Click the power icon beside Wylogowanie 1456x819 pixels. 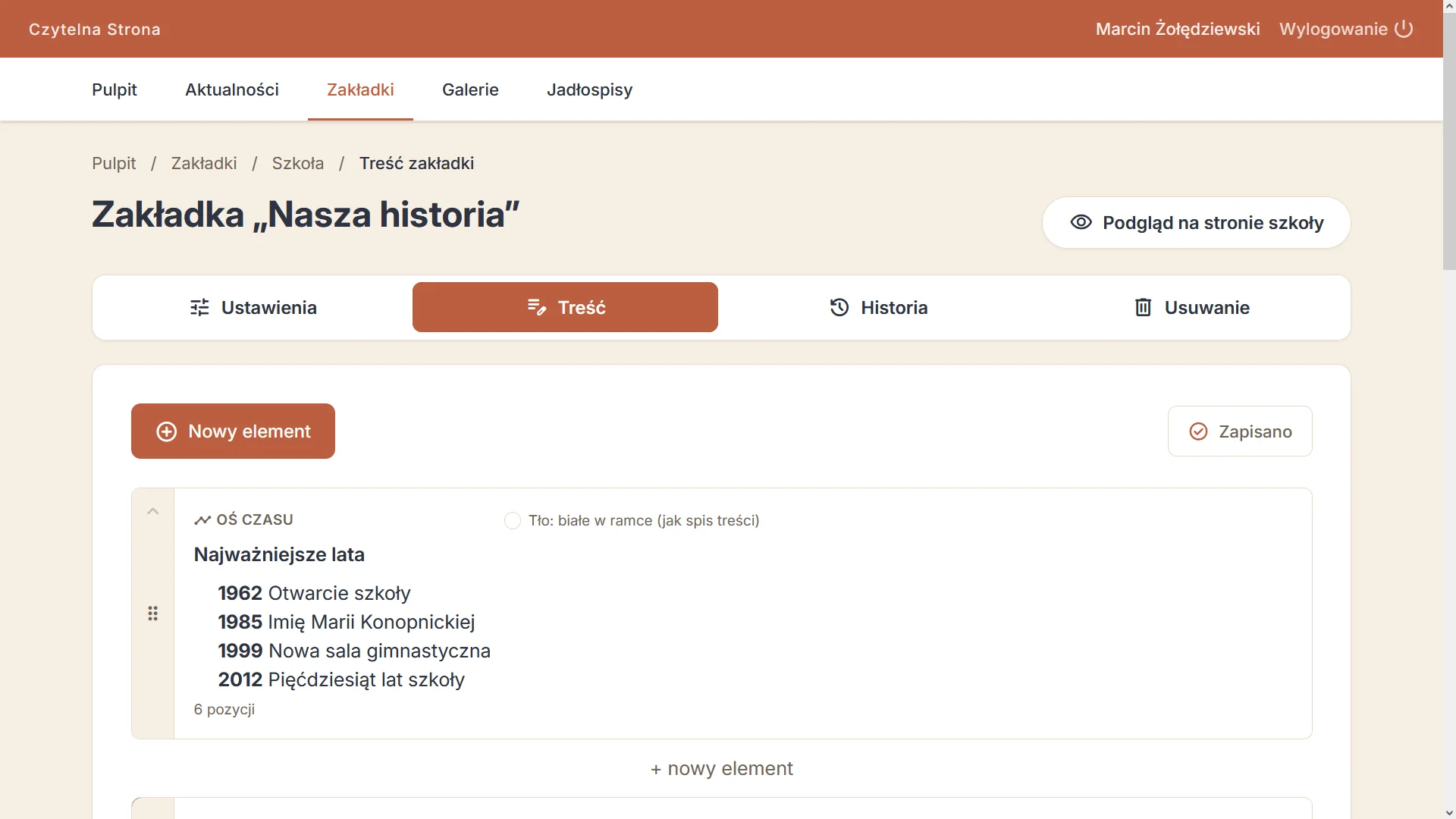(1404, 29)
